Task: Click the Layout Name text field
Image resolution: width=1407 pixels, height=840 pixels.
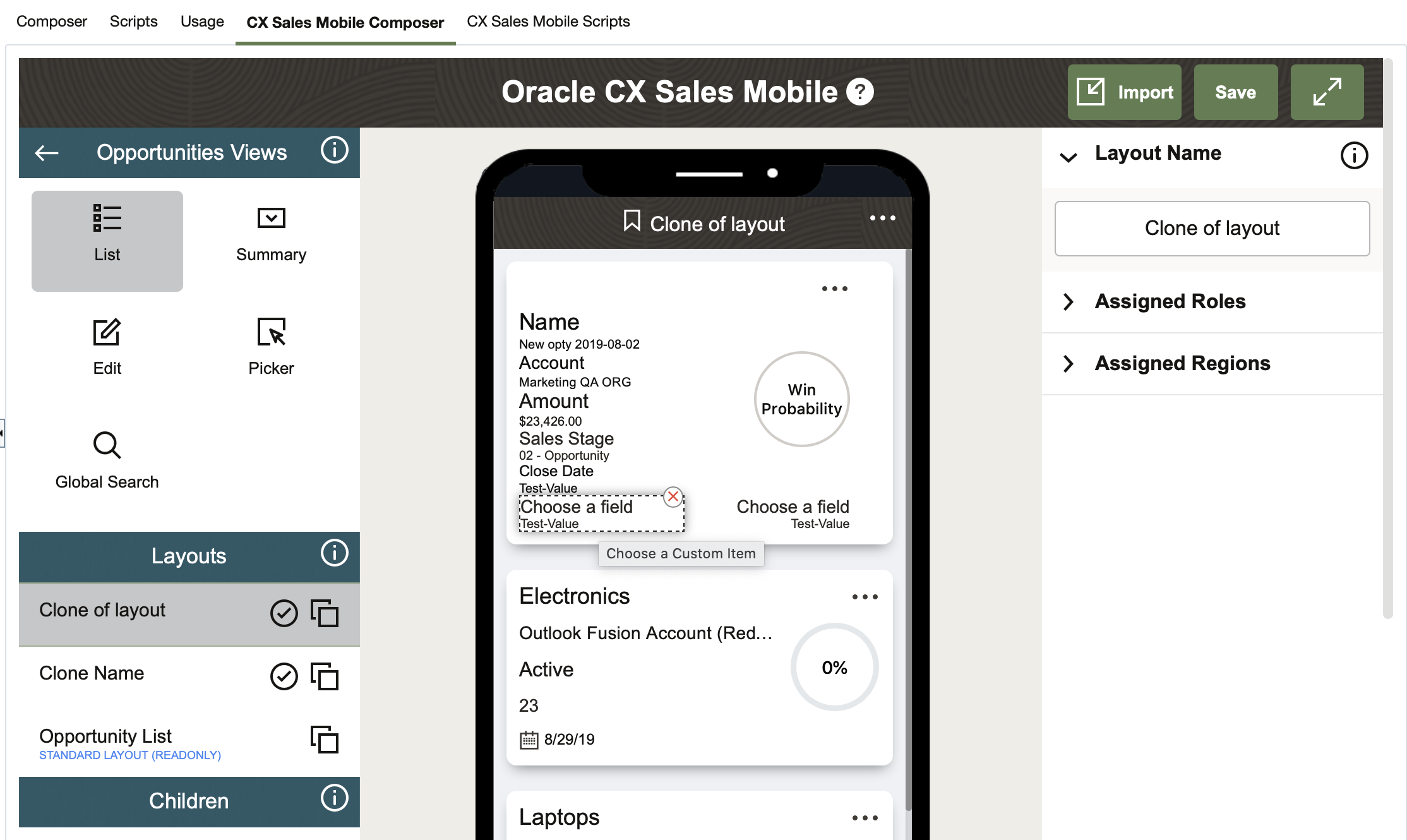Action: click(x=1211, y=228)
